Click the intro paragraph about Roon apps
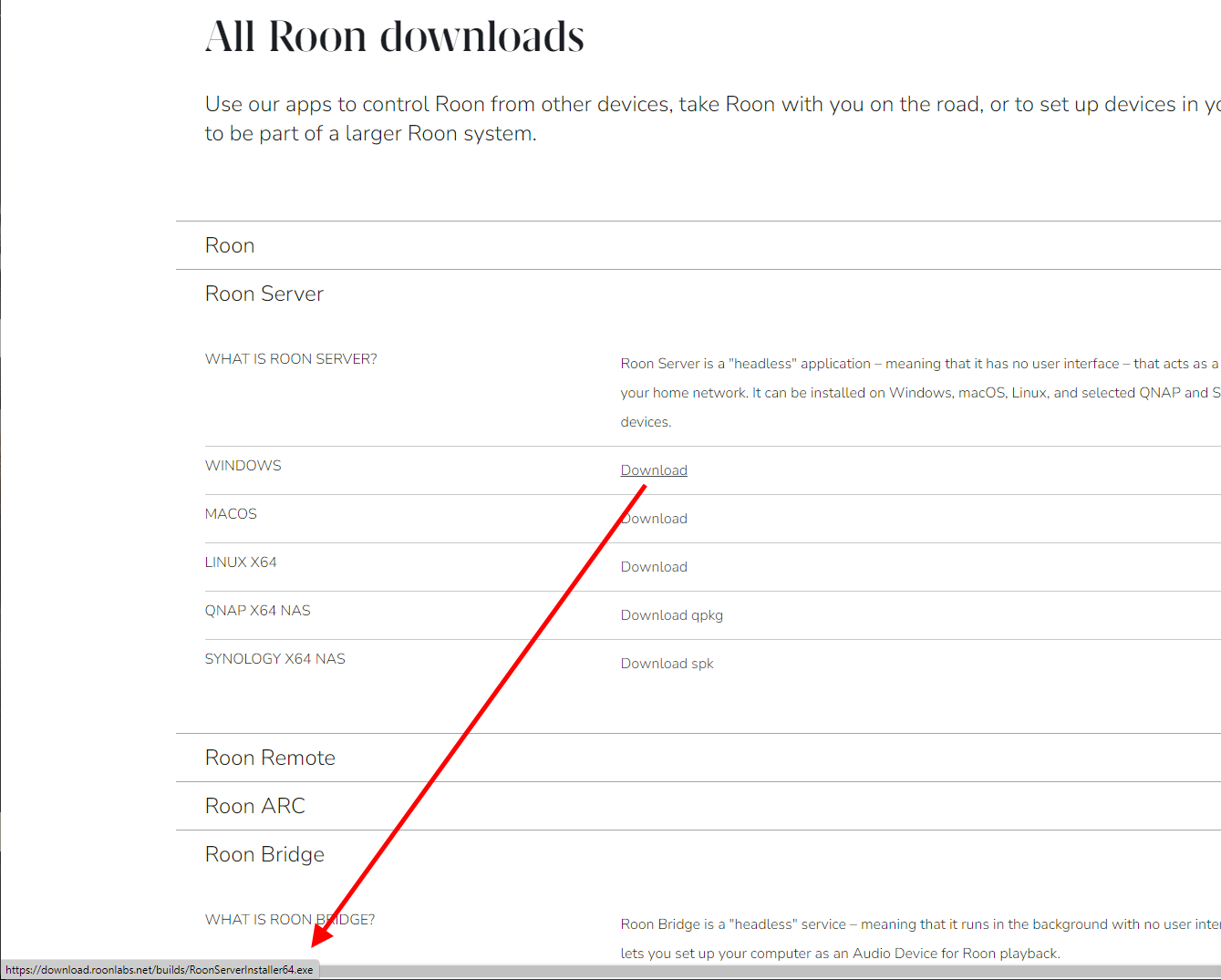 point(712,119)
